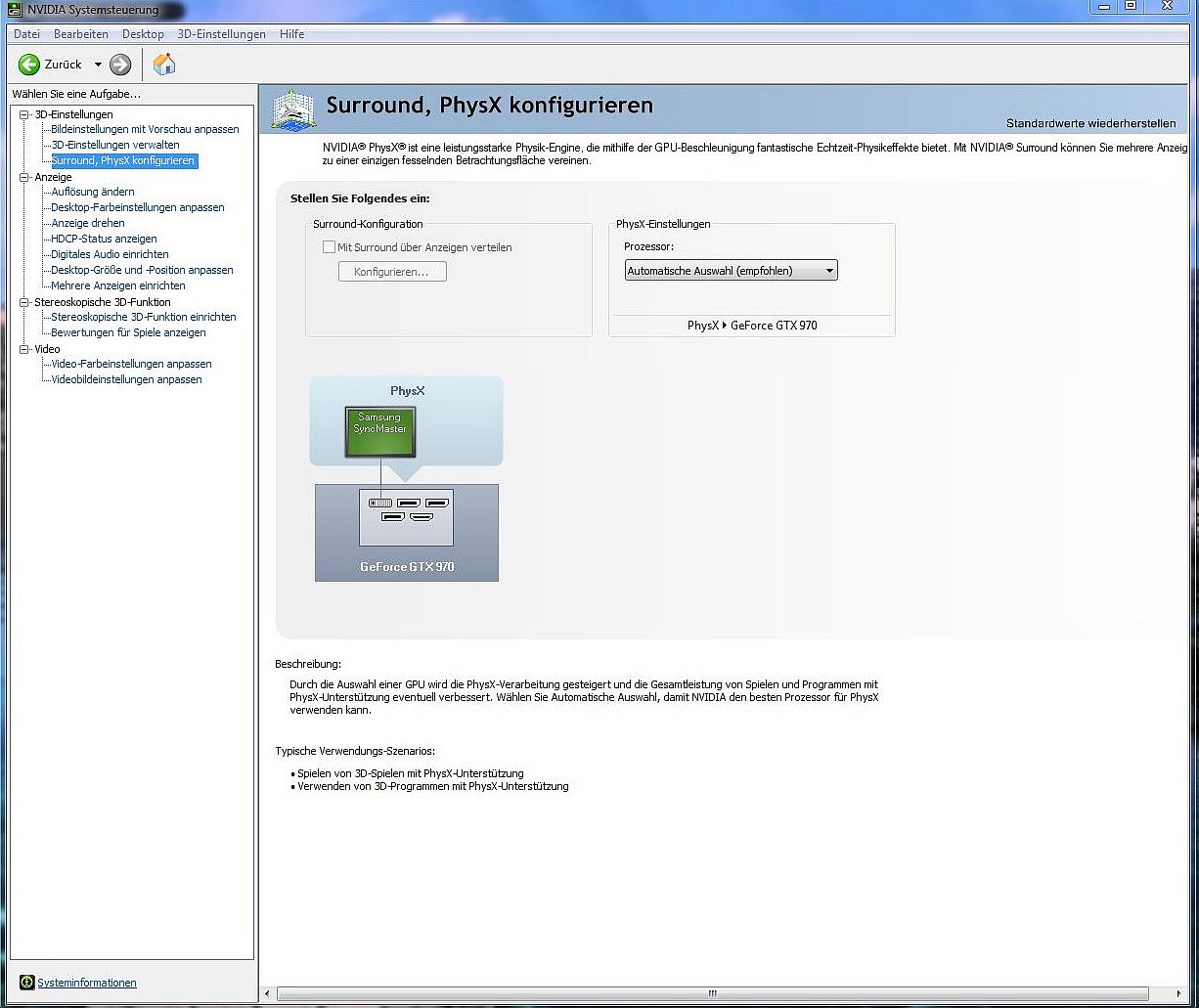
Task: Click Verwenden von 3D-Programmen mit PhysX-Unterstützung
Action: click(x=432, y=786)
